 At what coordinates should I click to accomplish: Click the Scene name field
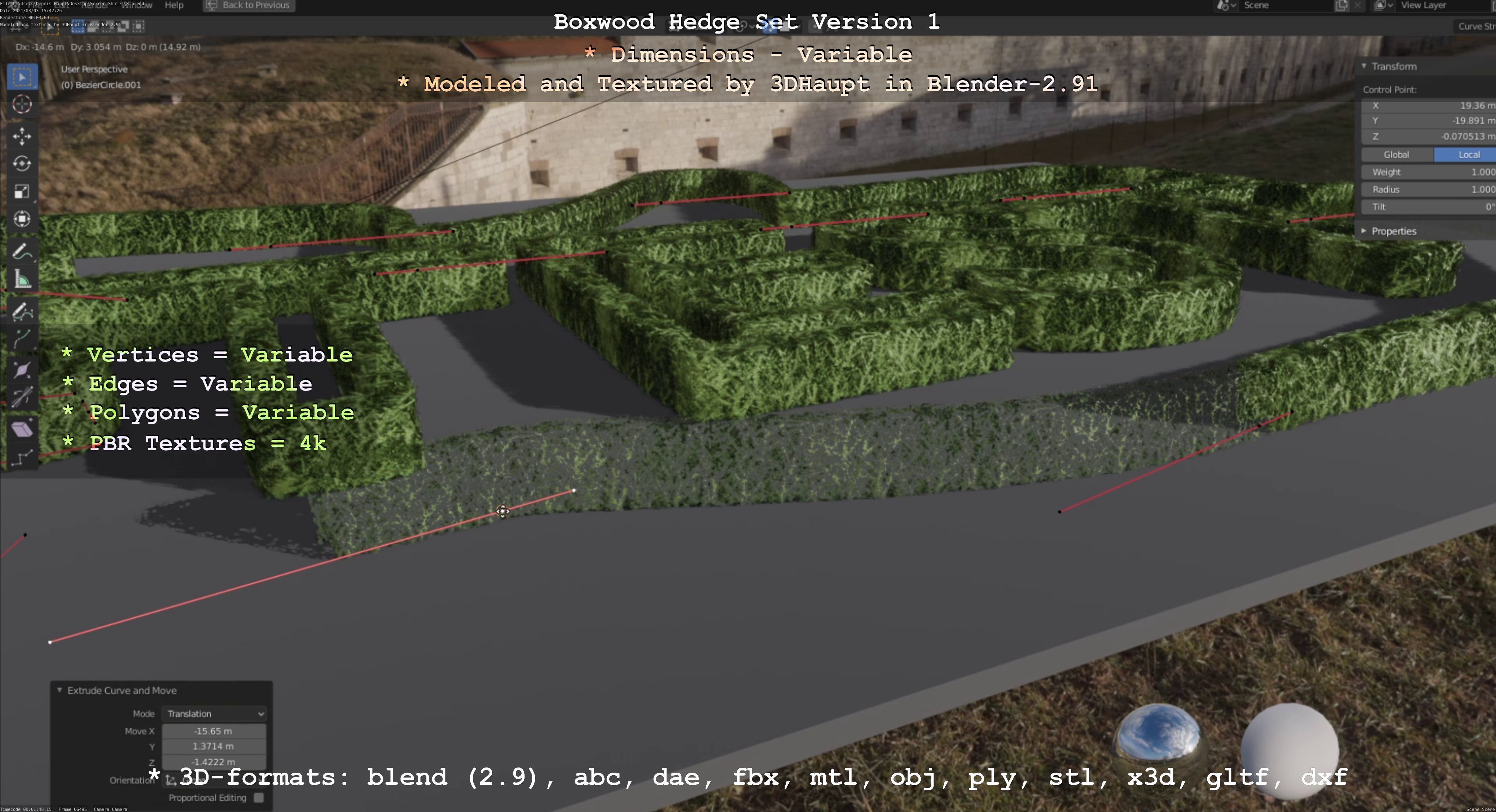coord(1287,5)
